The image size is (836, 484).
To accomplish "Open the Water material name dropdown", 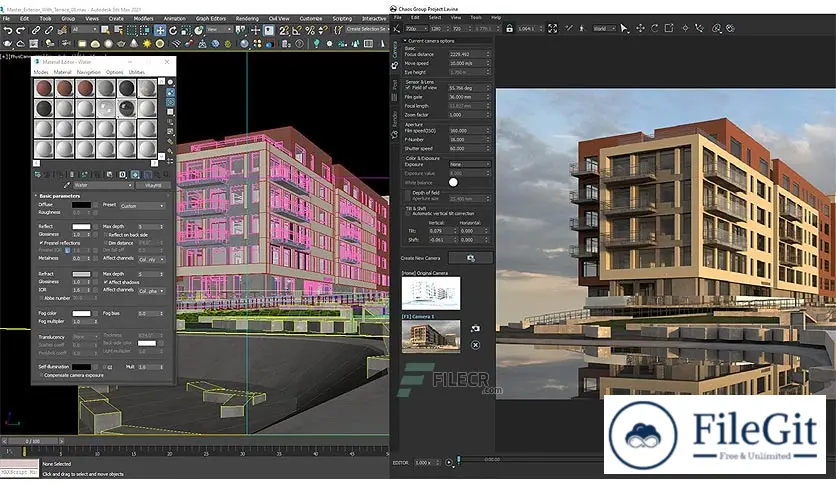I will coord(103,185).
